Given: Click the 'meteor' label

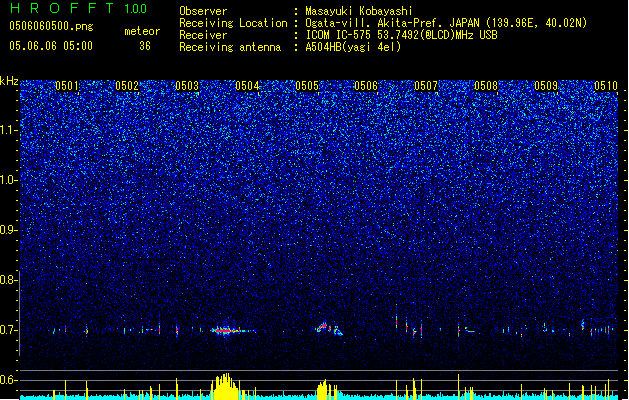Looking at the screenshot, I should coord(142,31).
